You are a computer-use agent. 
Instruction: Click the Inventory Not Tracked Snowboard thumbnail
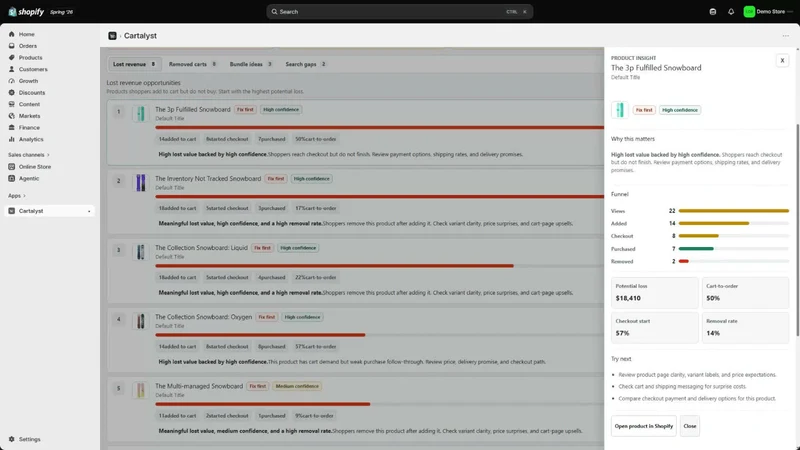pyautogui.click(x=140, y=183)
